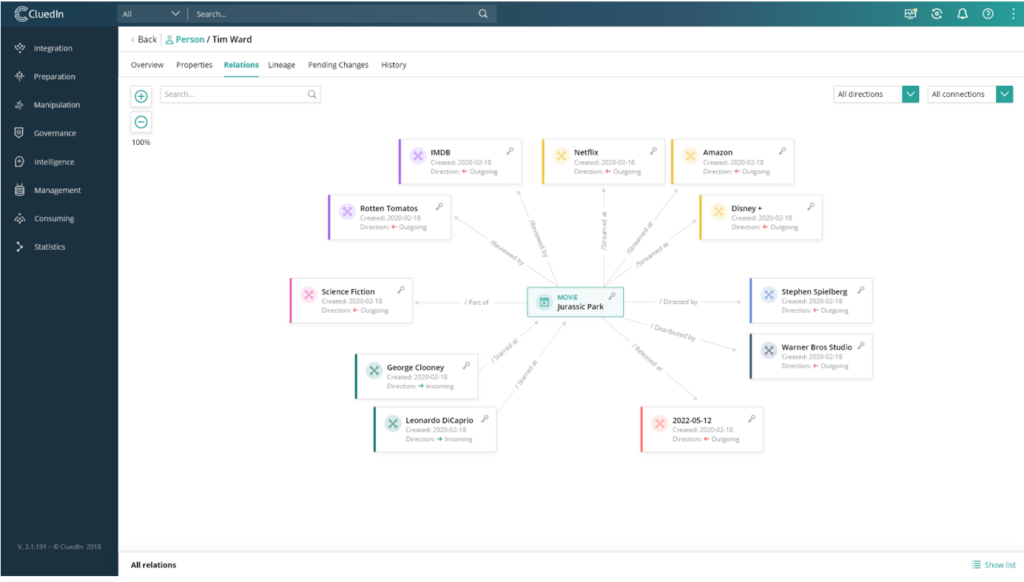Expand the All directions dropdown
1024x582 pixels.
coord(910,94)
